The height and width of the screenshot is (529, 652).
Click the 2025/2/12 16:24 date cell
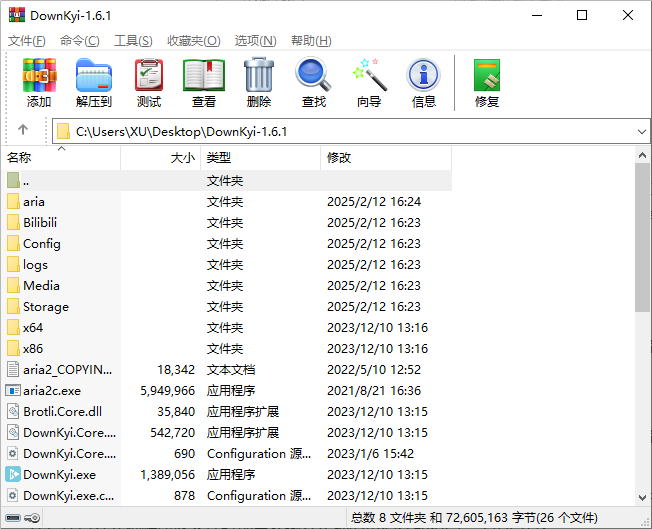pyautogui.click(x=374, y=202)
